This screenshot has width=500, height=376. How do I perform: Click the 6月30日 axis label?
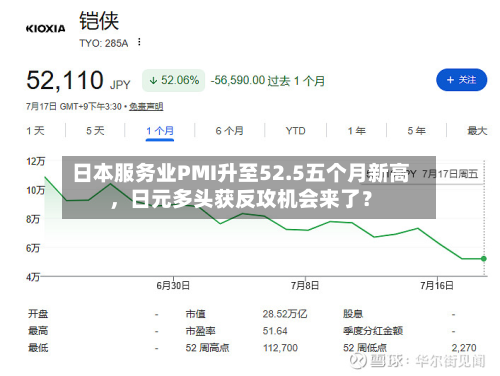click(x=173, y=286)
